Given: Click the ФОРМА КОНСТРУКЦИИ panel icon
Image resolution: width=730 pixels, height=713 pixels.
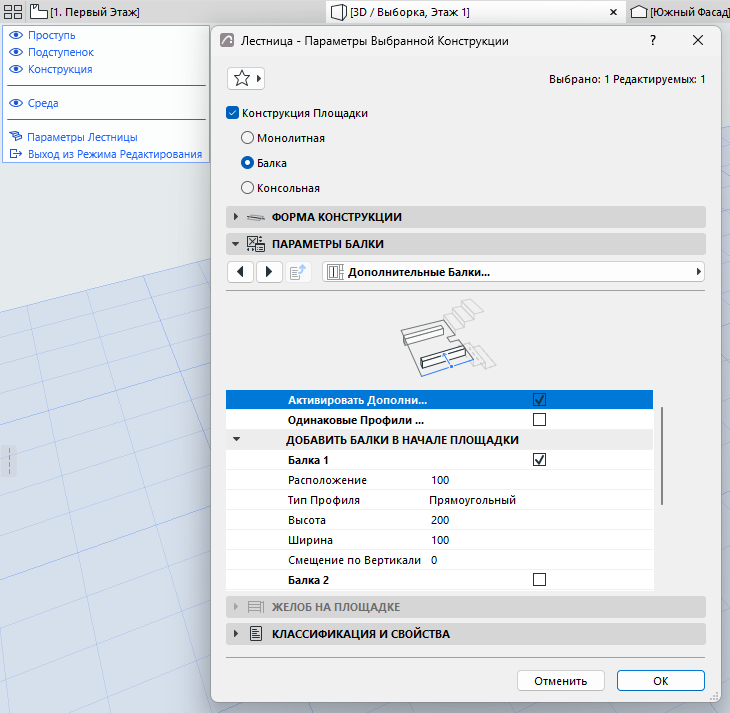Looking at the screenshot, I should click(x=256, y=217).
